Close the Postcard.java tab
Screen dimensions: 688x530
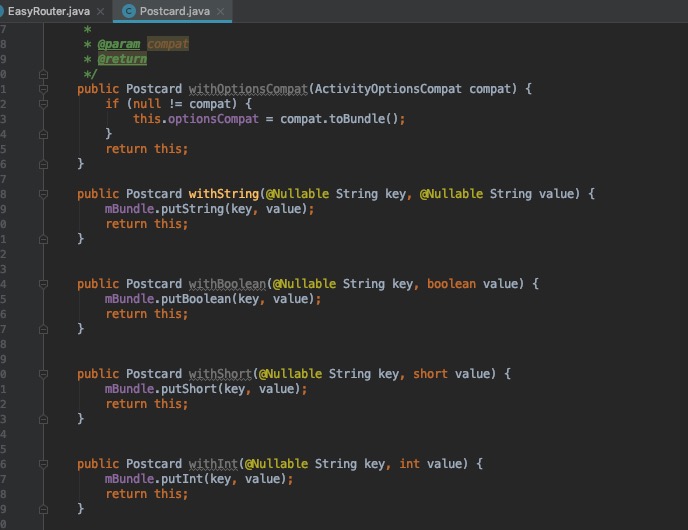click(x=221, y=11)
